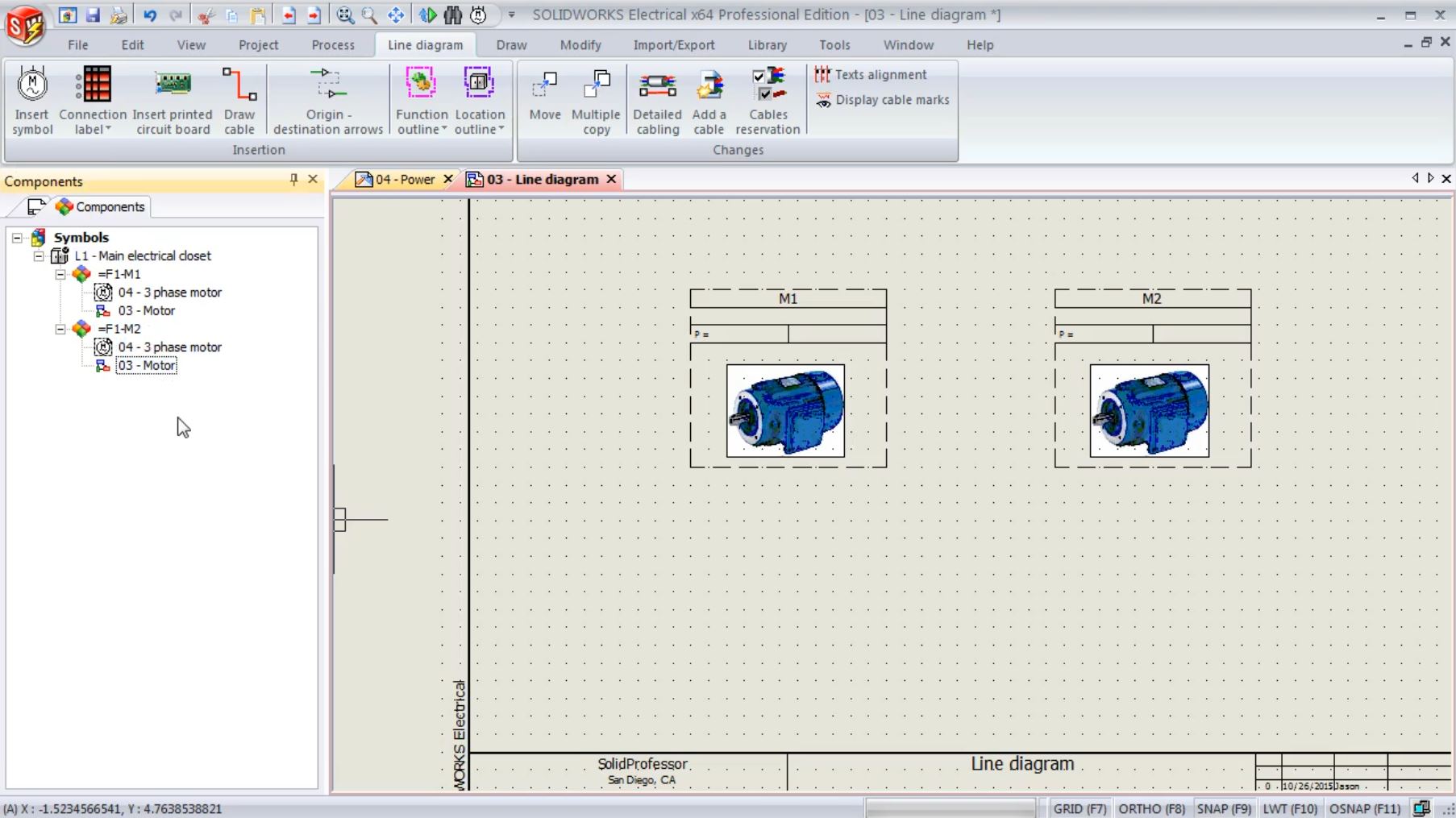
Task: Toggle SNAP (F9) mode
Action: 1224,808
